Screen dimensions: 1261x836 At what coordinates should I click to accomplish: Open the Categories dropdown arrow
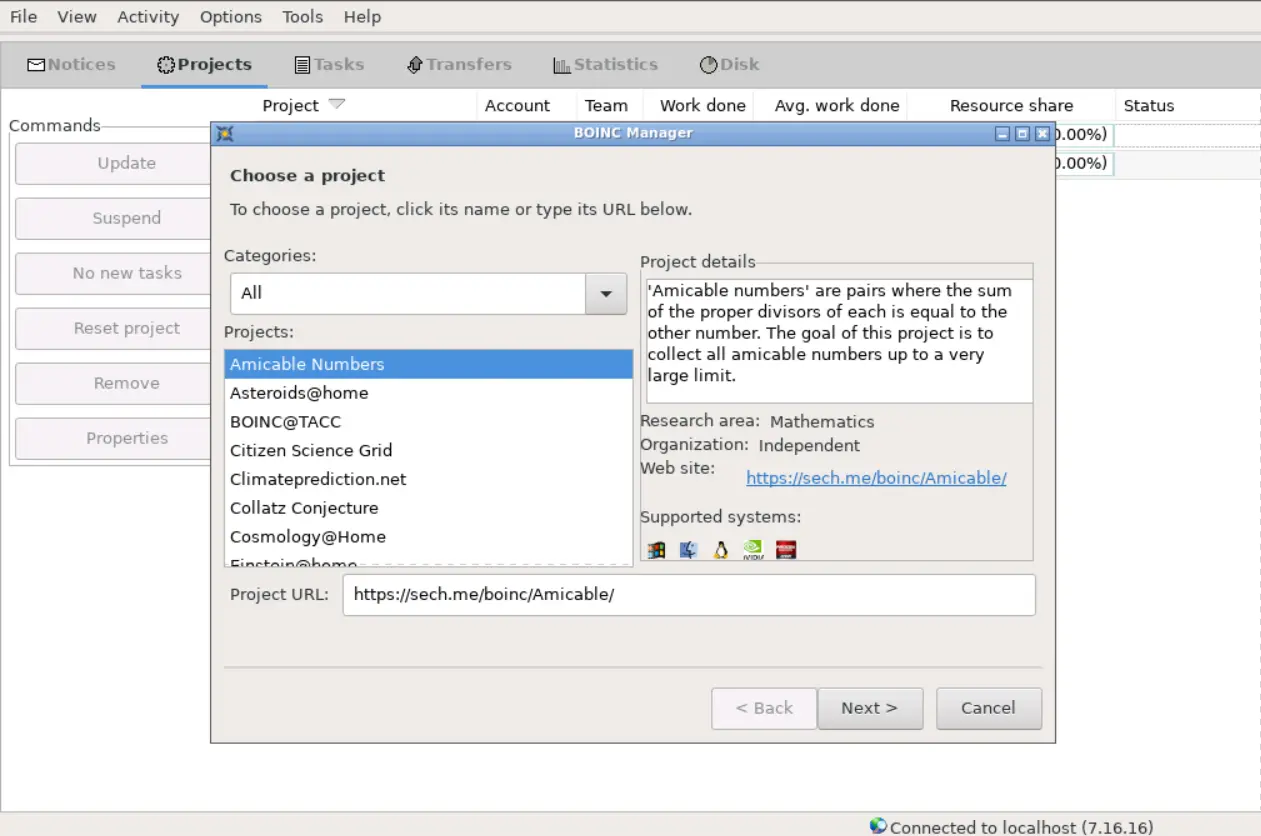click(605, 294)
